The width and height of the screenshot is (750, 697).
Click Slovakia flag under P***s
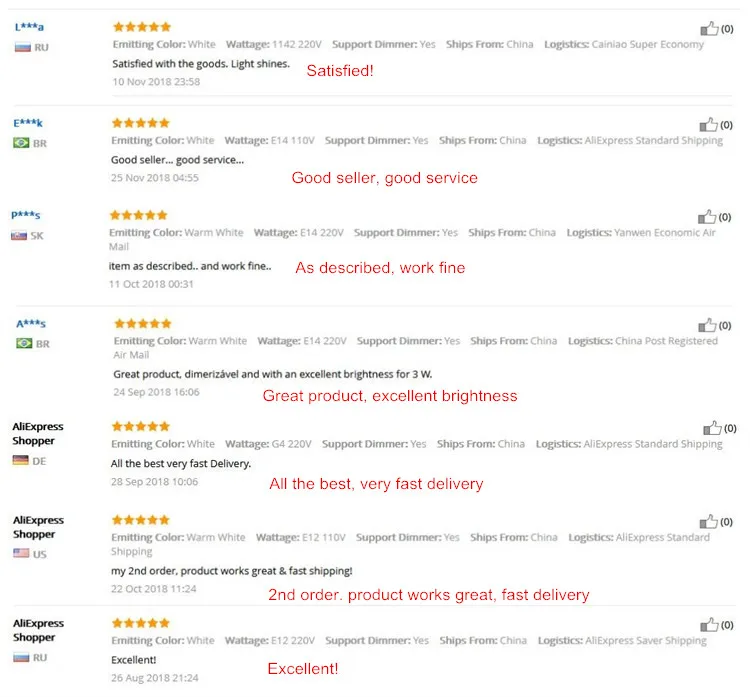tap(19, 236)
